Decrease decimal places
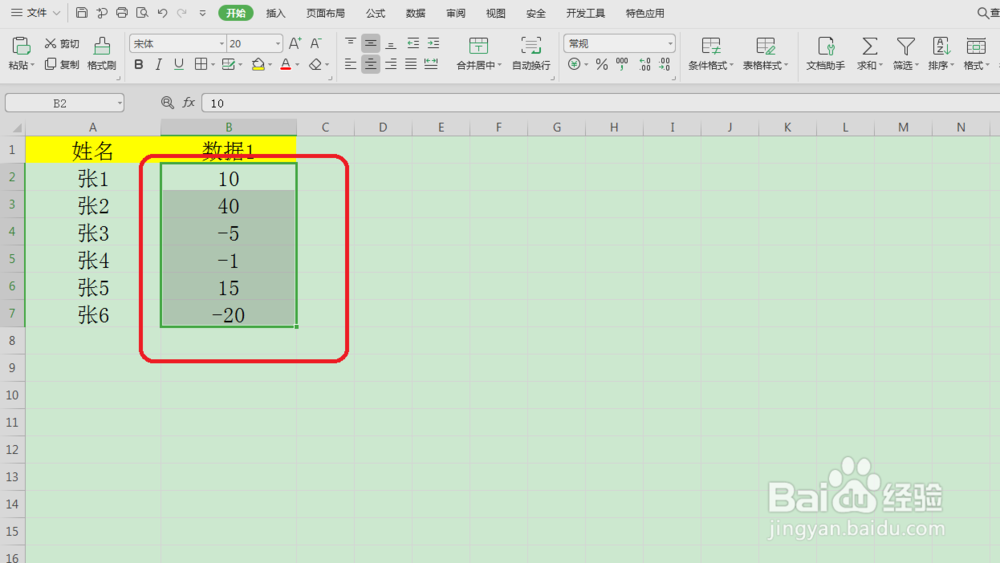 click(665, 64)
